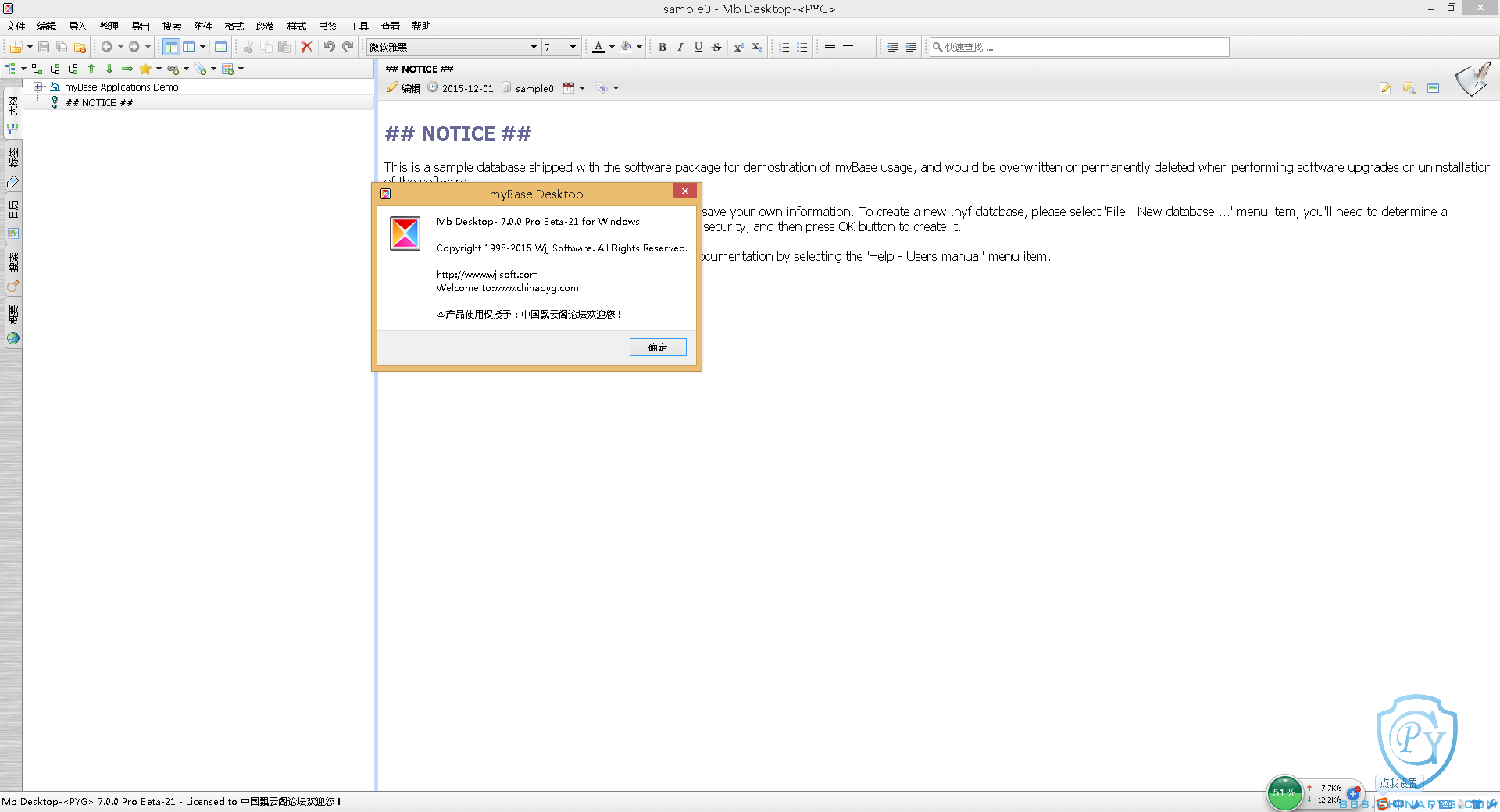This screenshot has height=812, width=1500.
Task: Click the green right arrow icon
Action: click(127, 69)
